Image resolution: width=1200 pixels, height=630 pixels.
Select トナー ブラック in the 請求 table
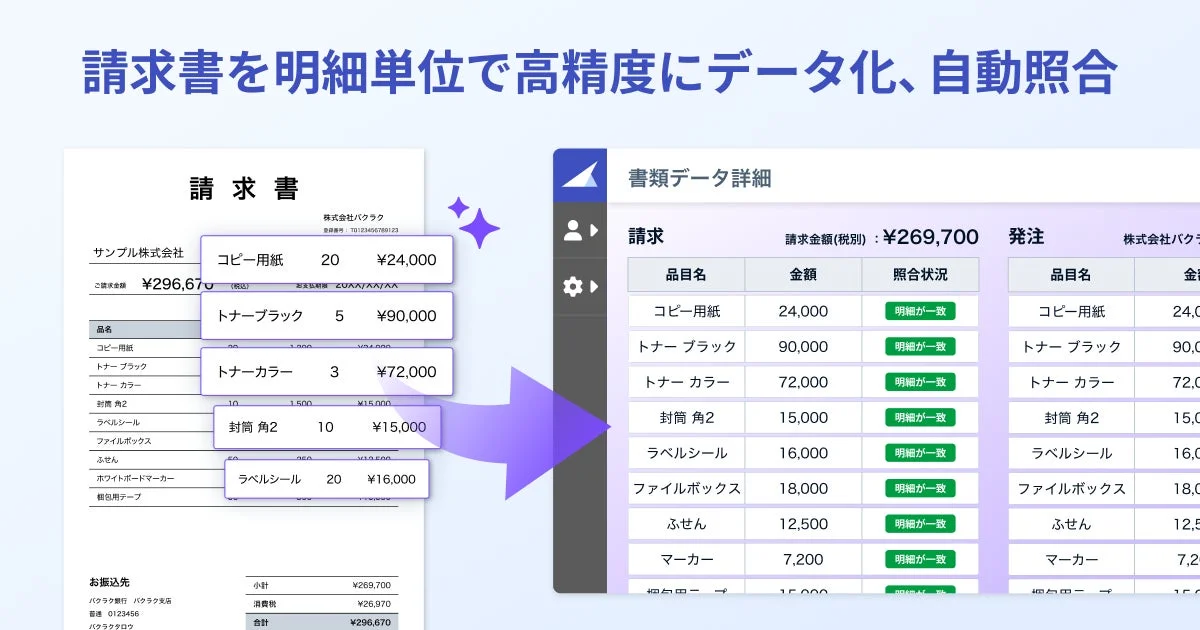point(686,346)
